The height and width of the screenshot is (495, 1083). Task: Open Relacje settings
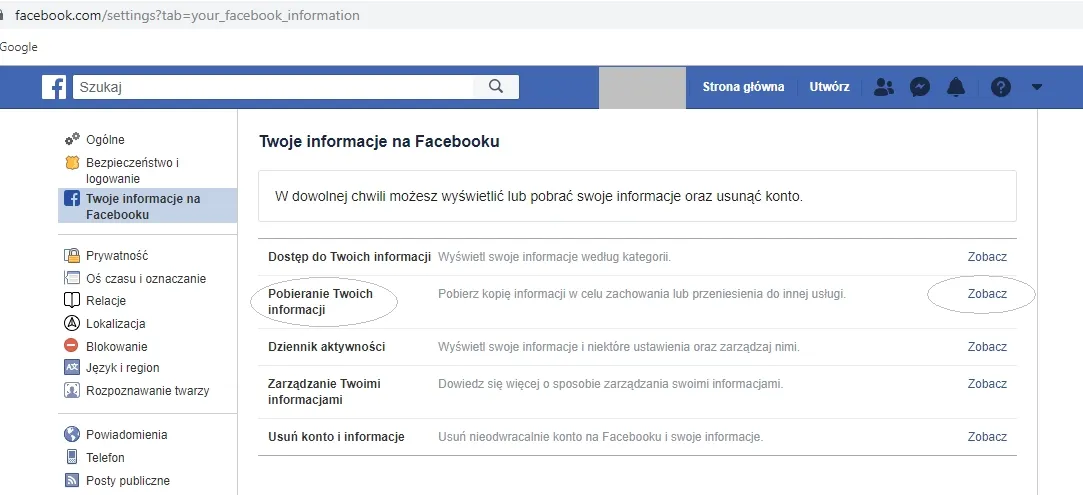tap(106, 301)
